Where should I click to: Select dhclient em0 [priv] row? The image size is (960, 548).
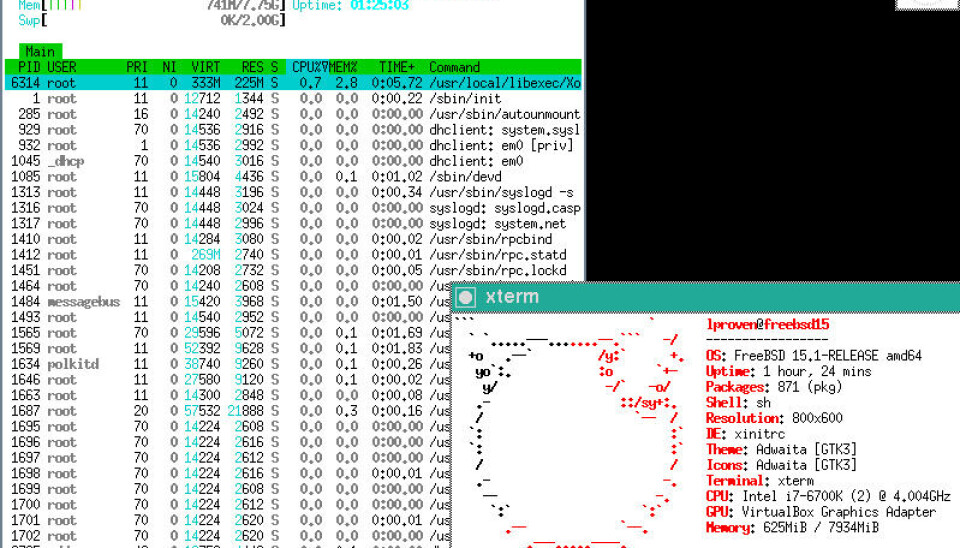point(293,145)
